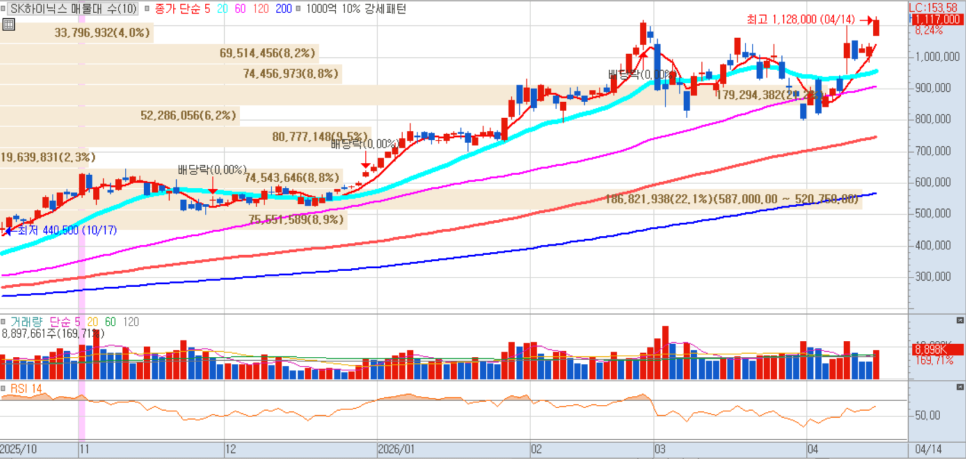Open the data grid table icon

click(x=7, y=25)
